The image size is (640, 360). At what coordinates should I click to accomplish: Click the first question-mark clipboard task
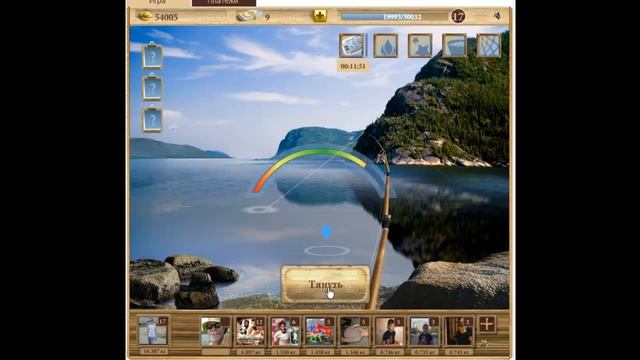pos(152,56)
